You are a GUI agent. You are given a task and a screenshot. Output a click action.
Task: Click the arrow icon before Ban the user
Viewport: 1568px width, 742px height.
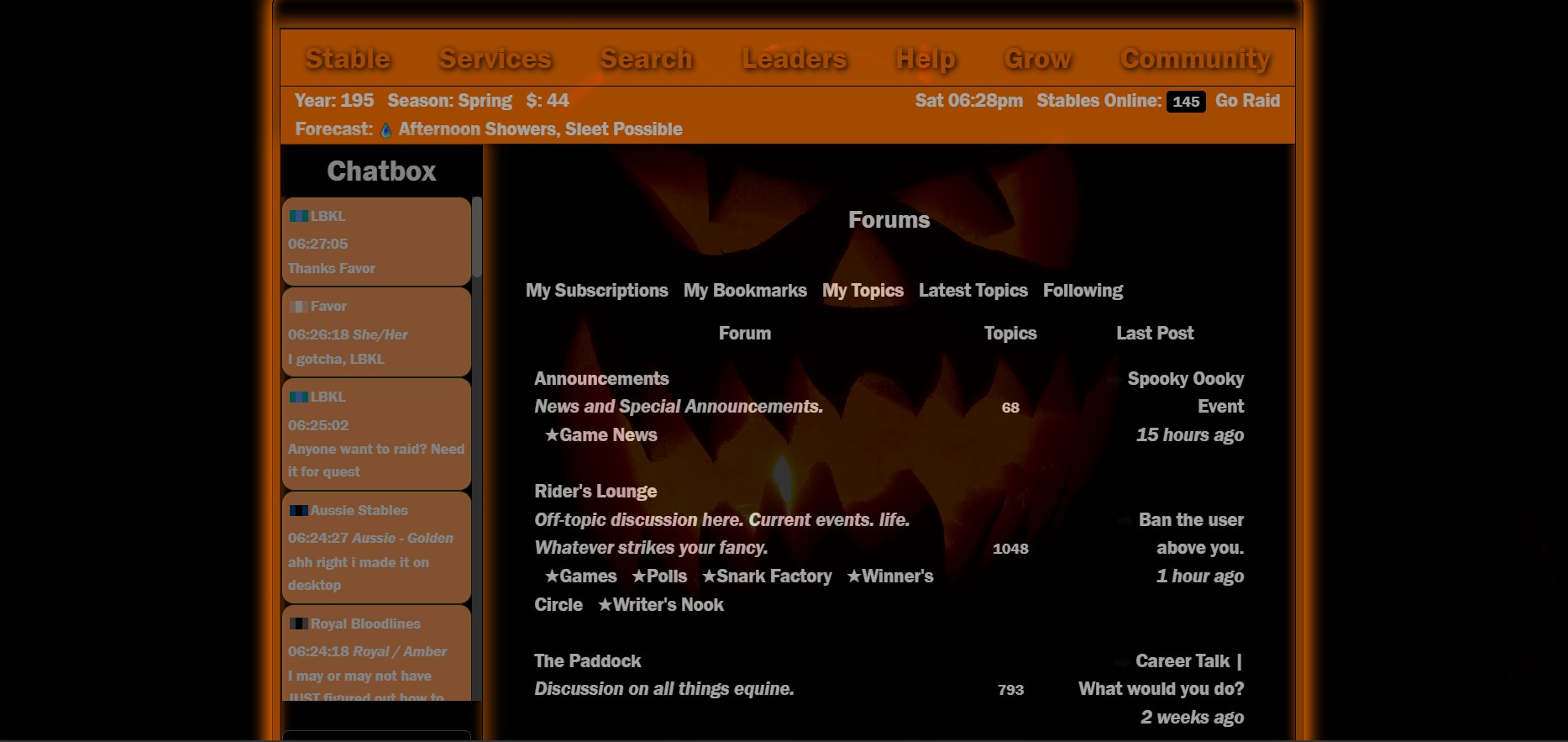tap(1125, 521)
